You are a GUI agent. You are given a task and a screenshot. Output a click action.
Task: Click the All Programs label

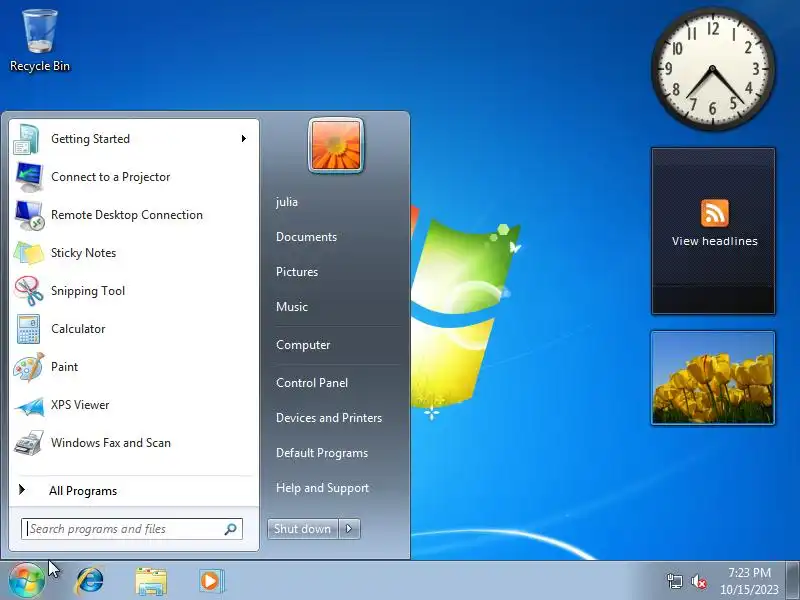[83, 491]
